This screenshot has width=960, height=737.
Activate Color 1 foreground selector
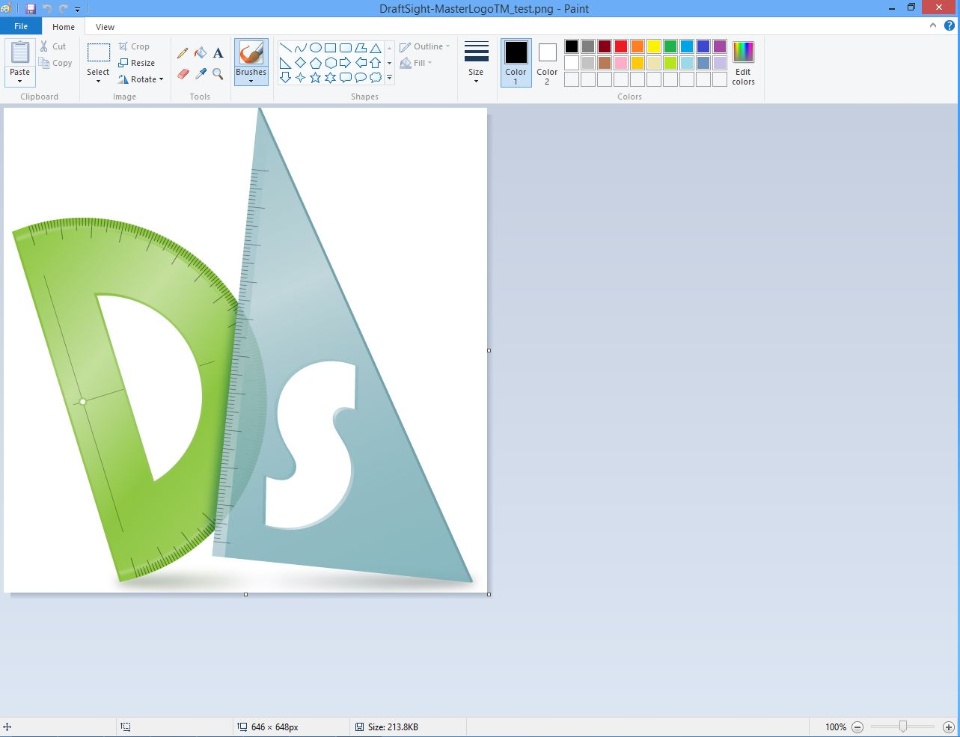pos(516,62)
